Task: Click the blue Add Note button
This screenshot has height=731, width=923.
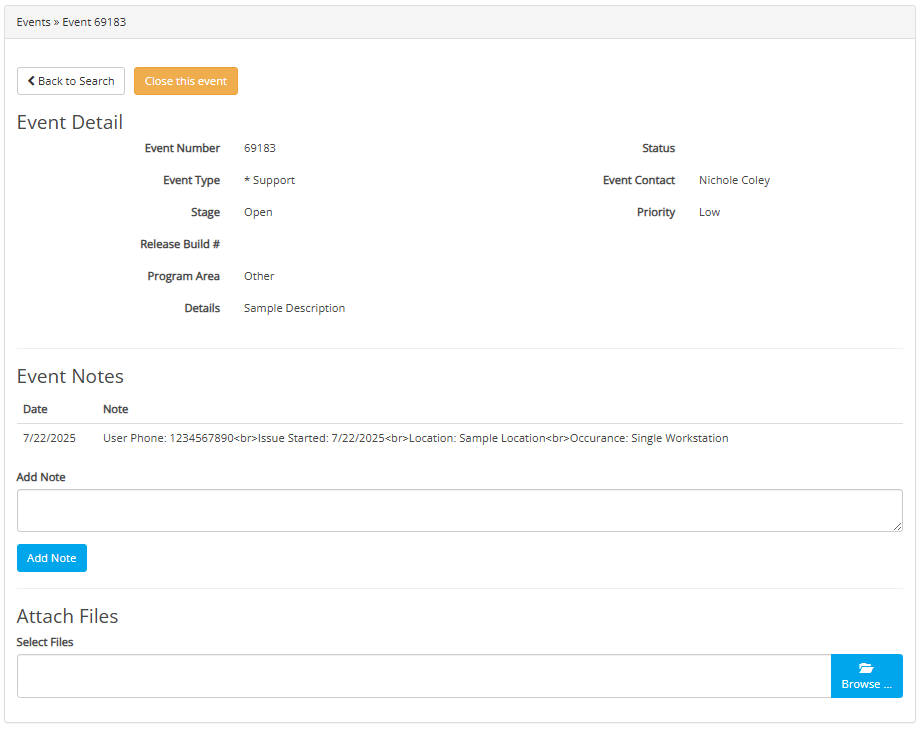Action: click(52, 558)
